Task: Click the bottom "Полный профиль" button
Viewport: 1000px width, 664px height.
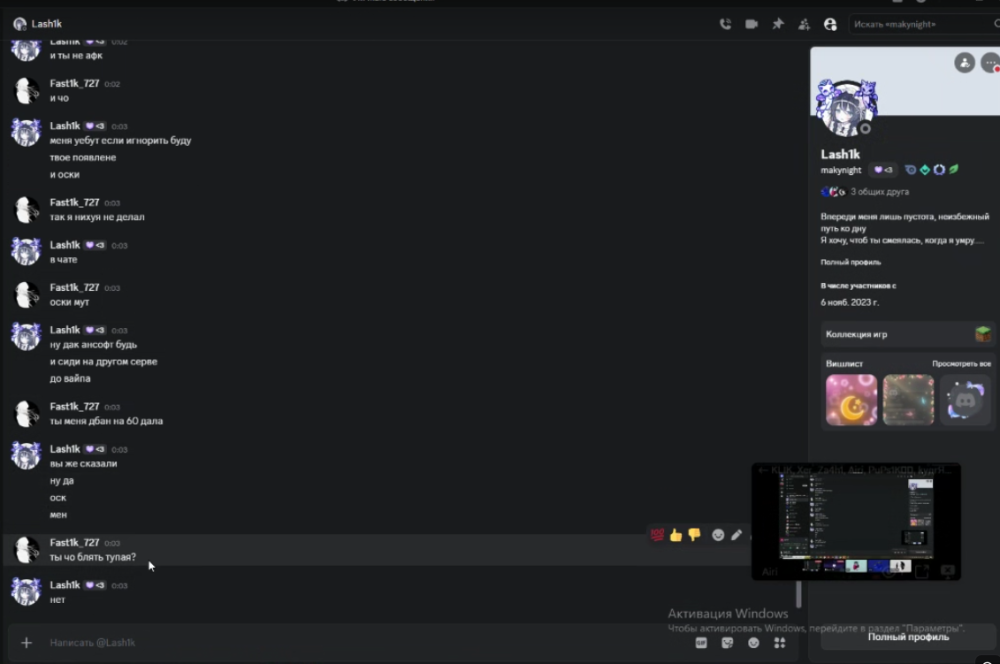Action: pos(908,637)
